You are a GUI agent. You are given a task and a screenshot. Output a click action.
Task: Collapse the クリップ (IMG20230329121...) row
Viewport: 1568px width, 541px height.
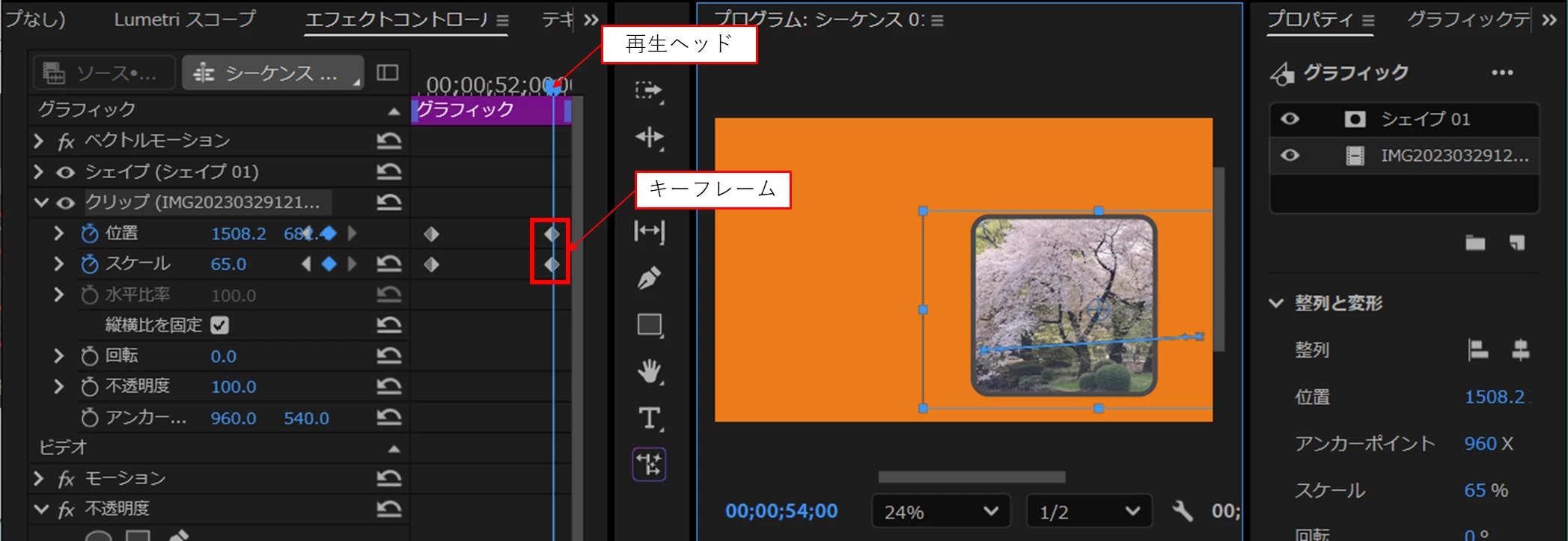pos(41,202)
